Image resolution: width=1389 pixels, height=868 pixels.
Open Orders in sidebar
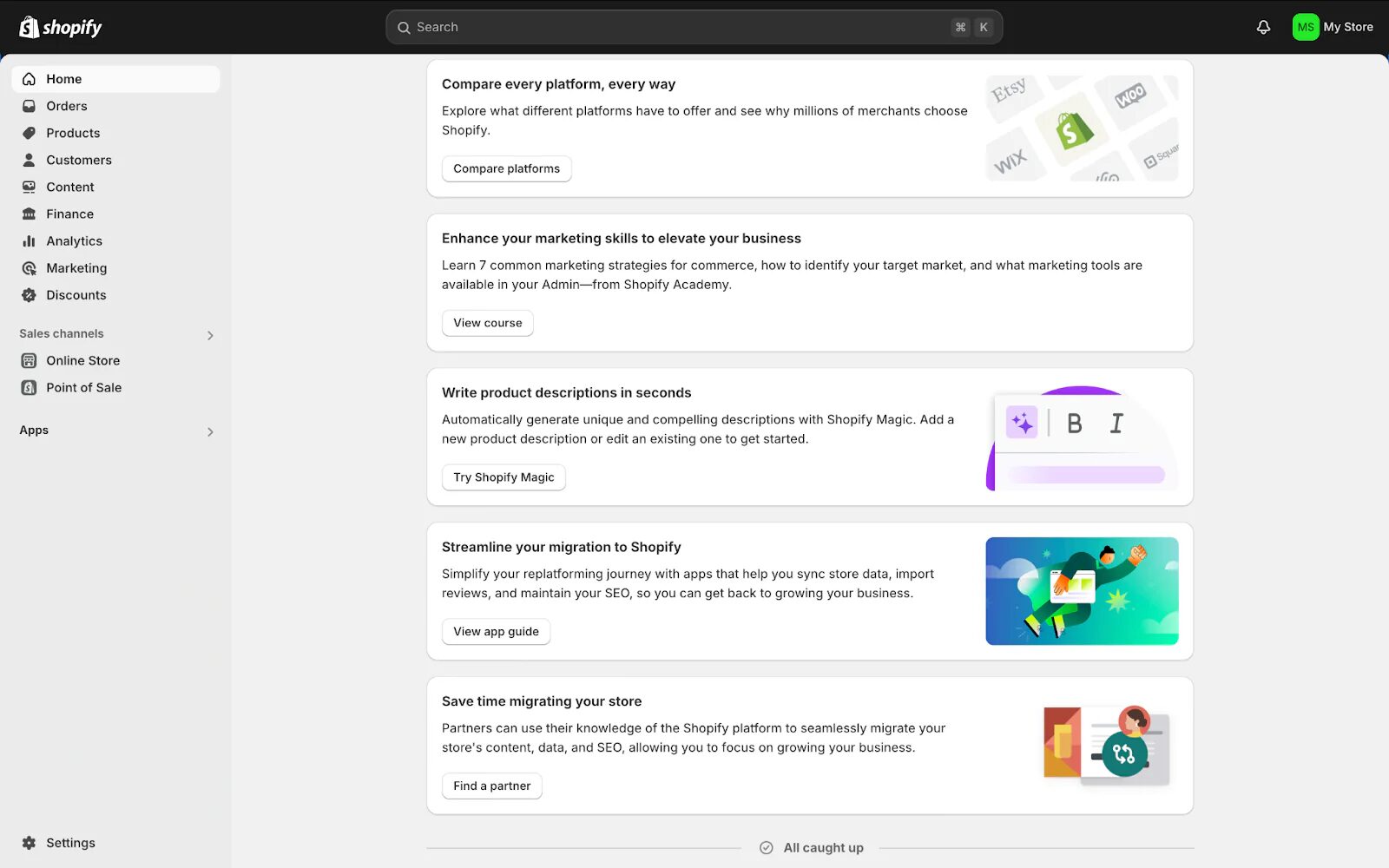pyautogui.click(x=115, y=106)
